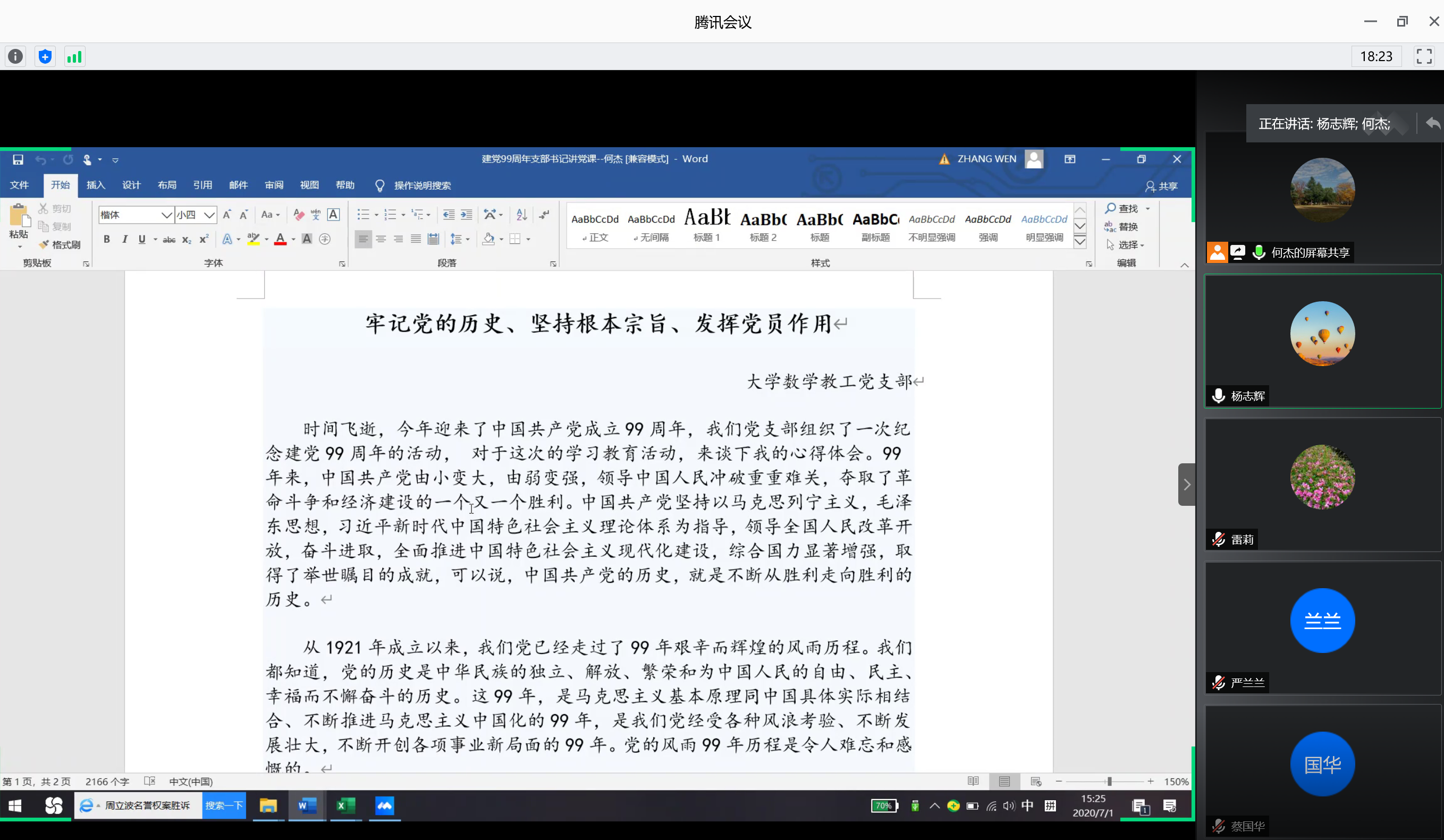Image resolution: width=1444 pixels, height=840 pixels.
Task: Click the bulleted list icon
Action: click(x=362, y=215)
